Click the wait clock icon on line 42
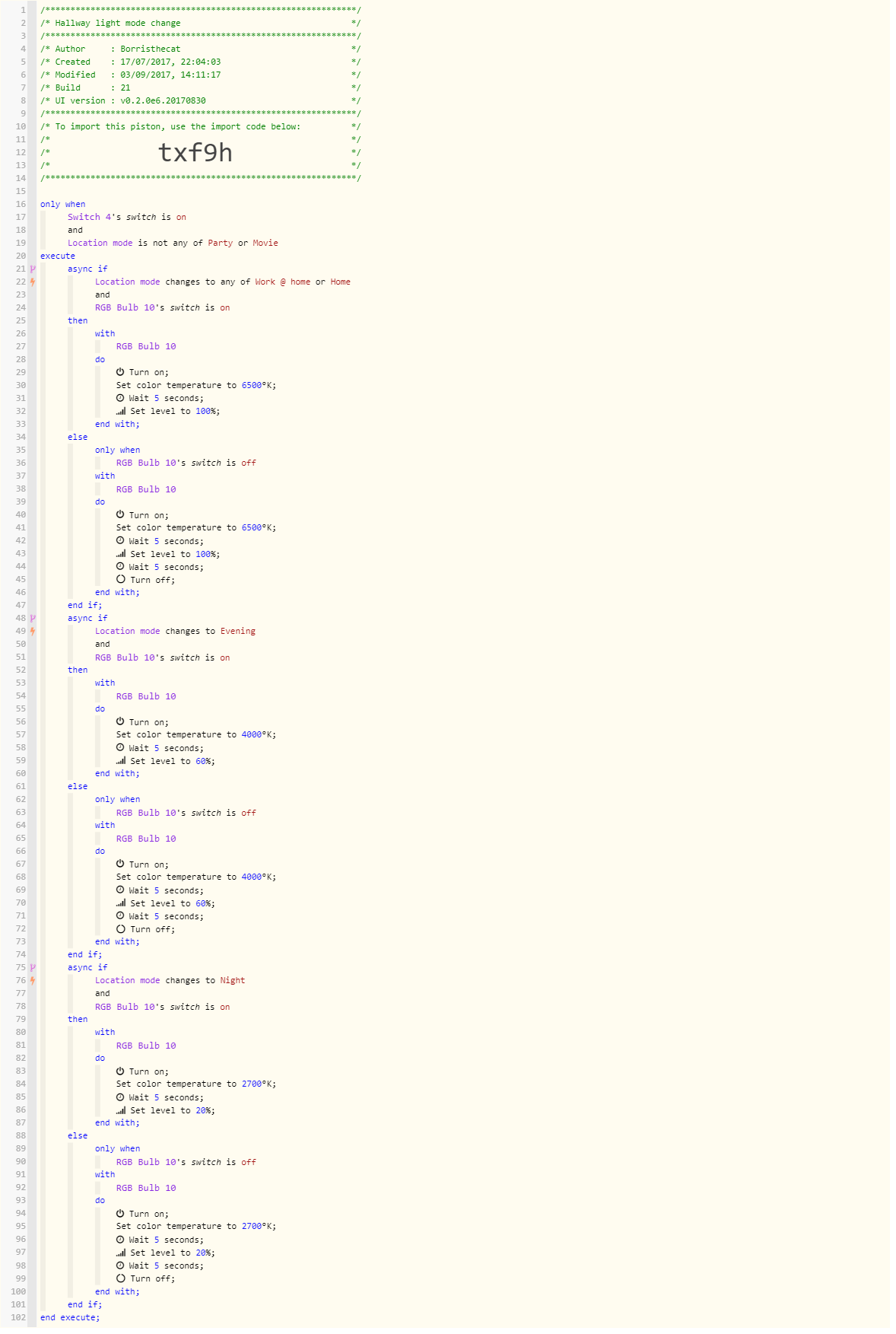This screenshot has height=1334, width=896. 120,540
